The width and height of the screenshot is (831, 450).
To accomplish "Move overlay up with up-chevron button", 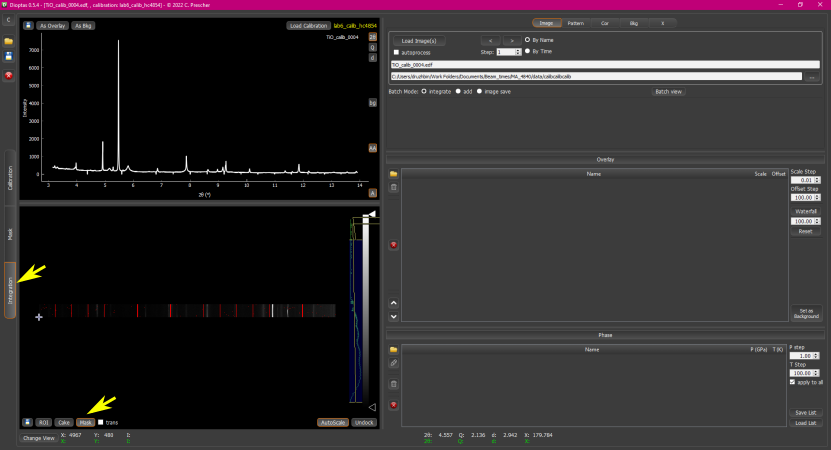I will tap(393, 303).
